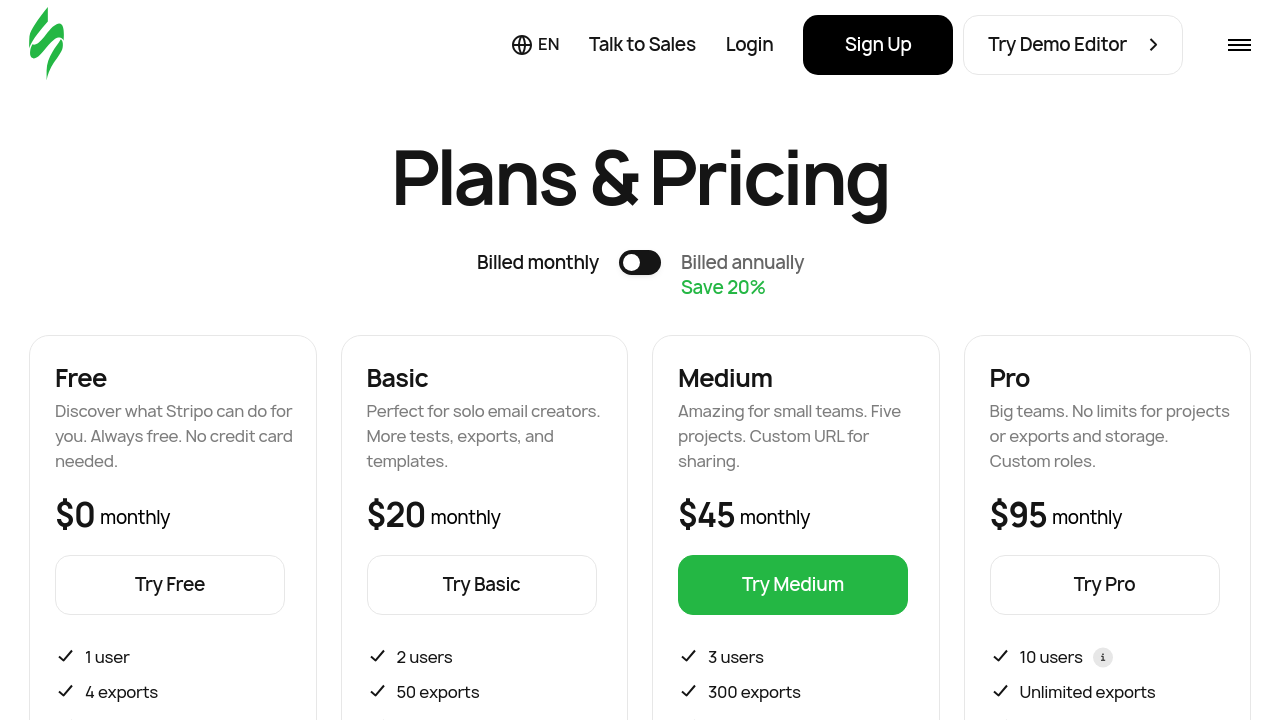Go to Login
This screenshot has width=1280, height=720.
tap(749, 45)
